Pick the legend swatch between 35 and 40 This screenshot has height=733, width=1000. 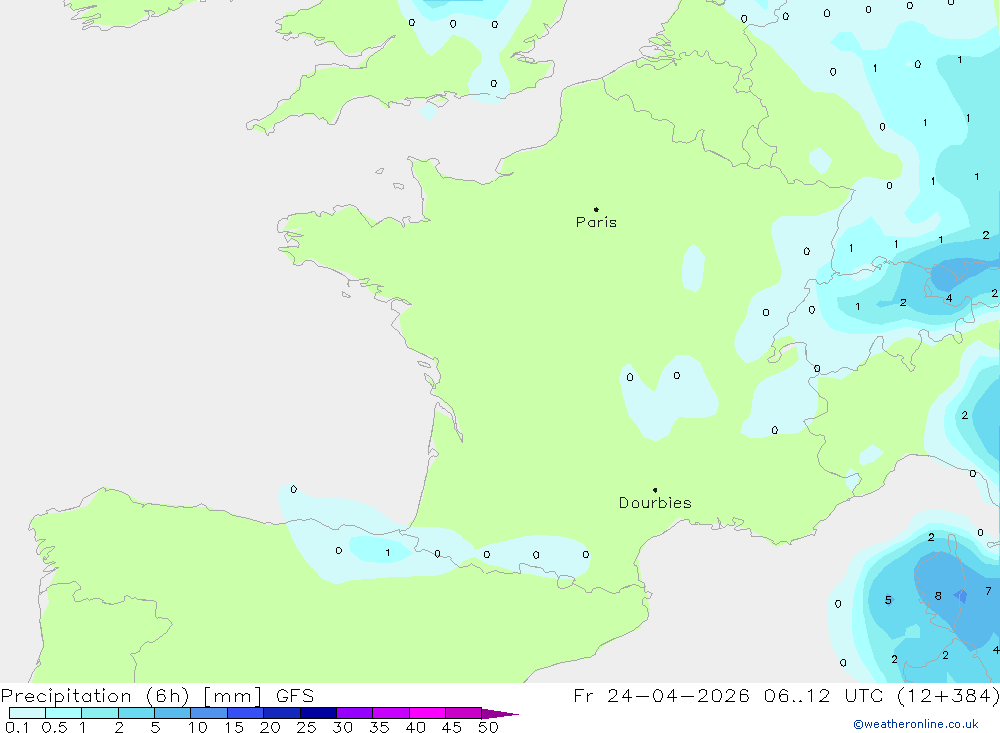[391, 713]
